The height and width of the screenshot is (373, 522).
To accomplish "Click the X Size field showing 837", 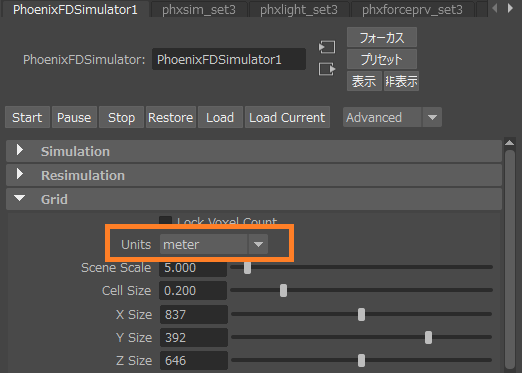I will tap(194, 314).
